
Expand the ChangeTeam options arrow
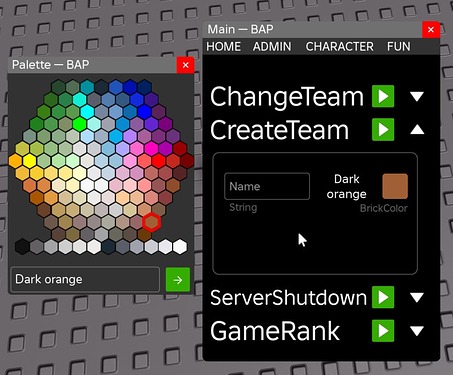point(417,96)
